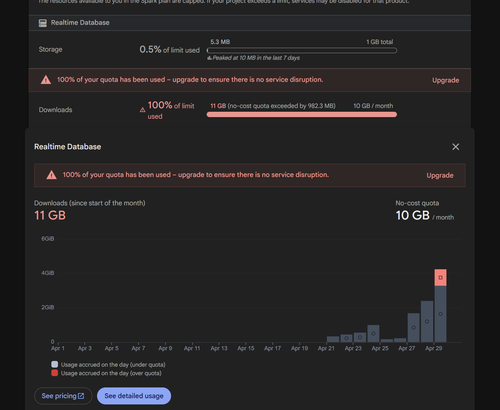Click the Apr 21 bar in downloads chart

[x=333, y=339]
